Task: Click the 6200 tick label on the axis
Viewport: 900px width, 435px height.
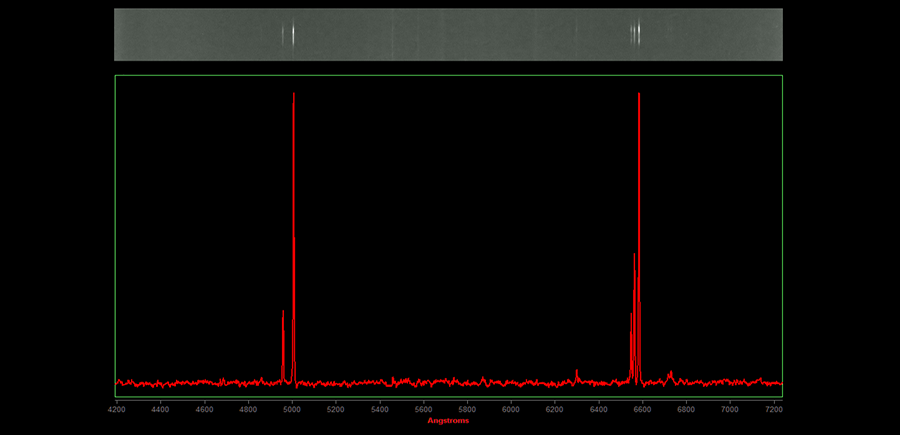Action: pos(555,409)
